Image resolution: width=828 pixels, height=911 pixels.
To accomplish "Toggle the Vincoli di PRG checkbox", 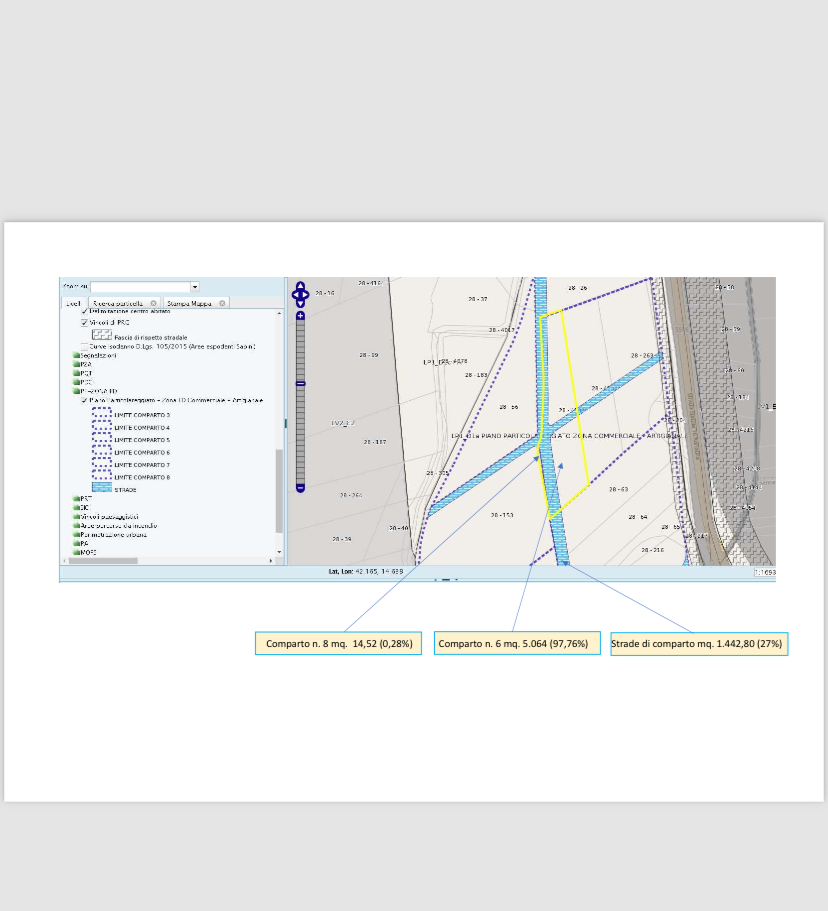I will coord(85,323).
